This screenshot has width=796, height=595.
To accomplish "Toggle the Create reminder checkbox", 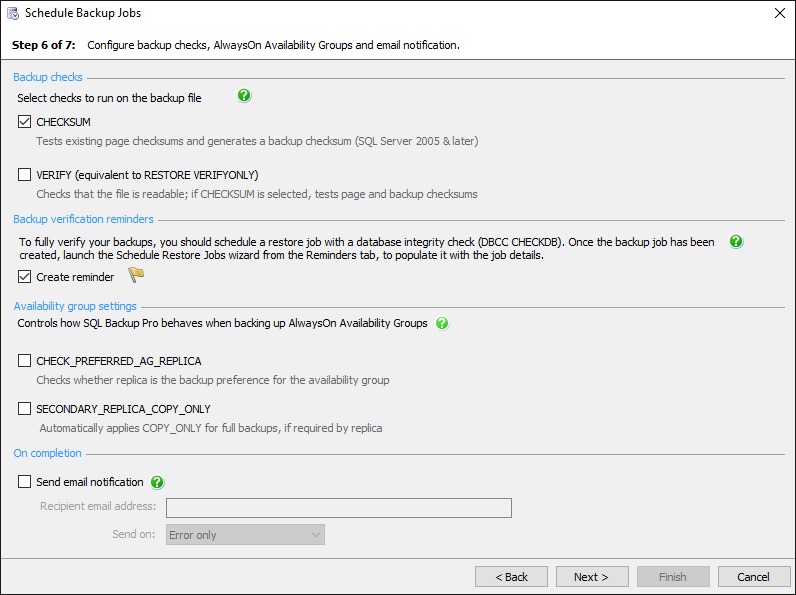I will (24, 277).
